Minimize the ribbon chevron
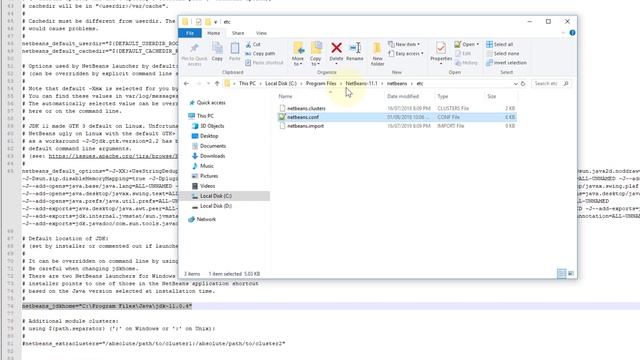The height and width of the screenshot is (360, 640). pos(563,33)
